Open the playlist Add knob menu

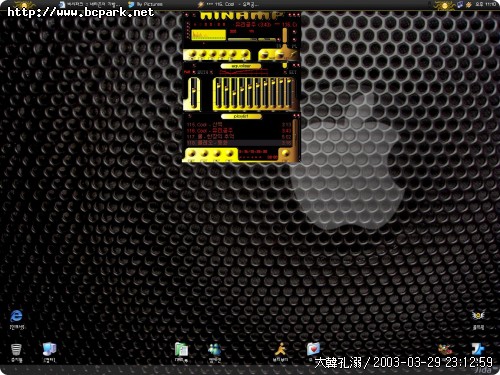click(192, 154)
